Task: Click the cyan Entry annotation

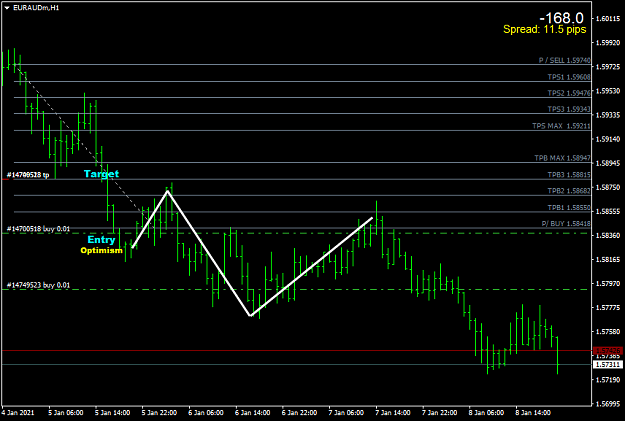Action: [x=101, y=240]
